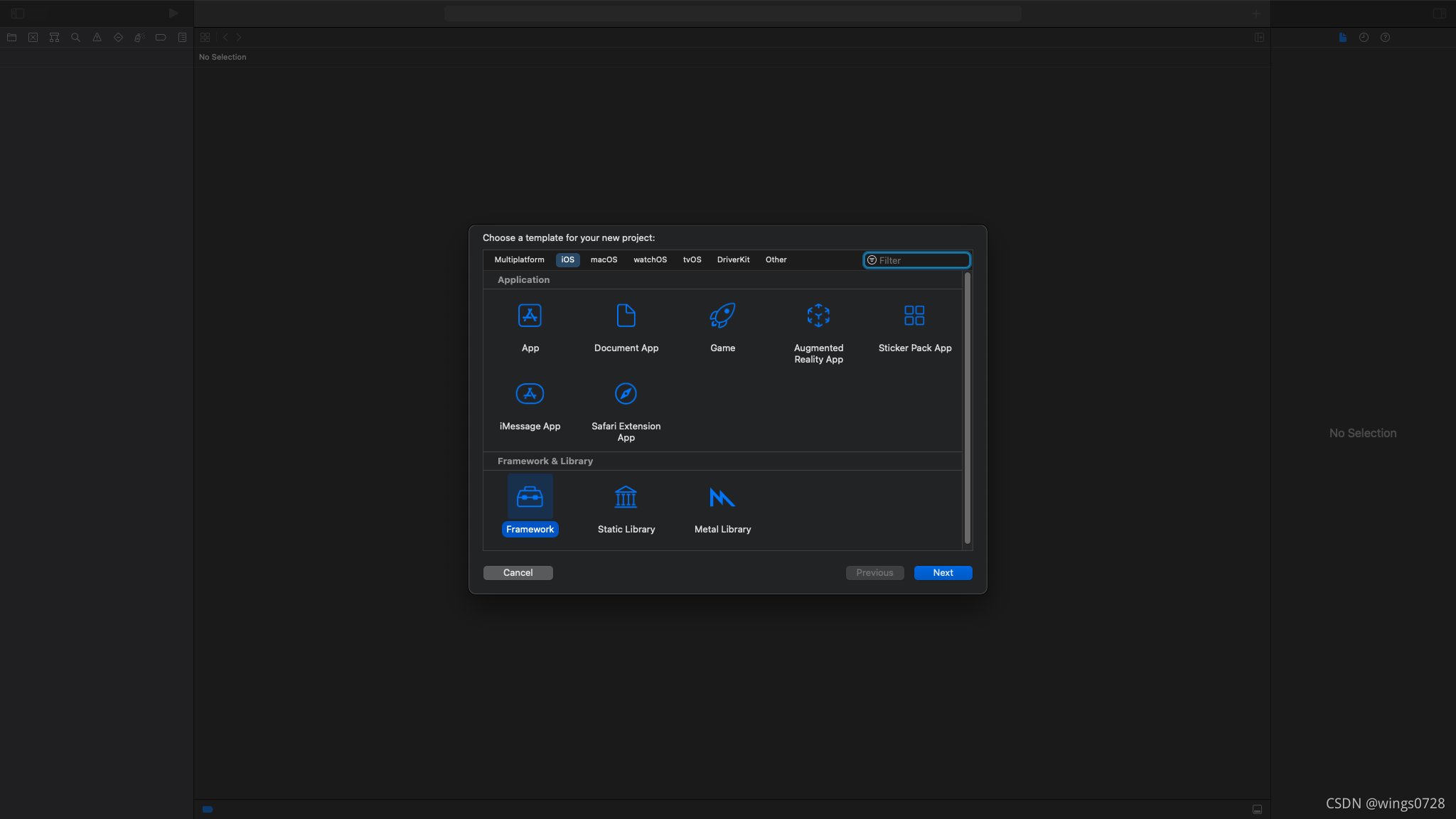Select the Game template icon
Viewport: 1456px width, 819px height.
click(x=723, y=315)
